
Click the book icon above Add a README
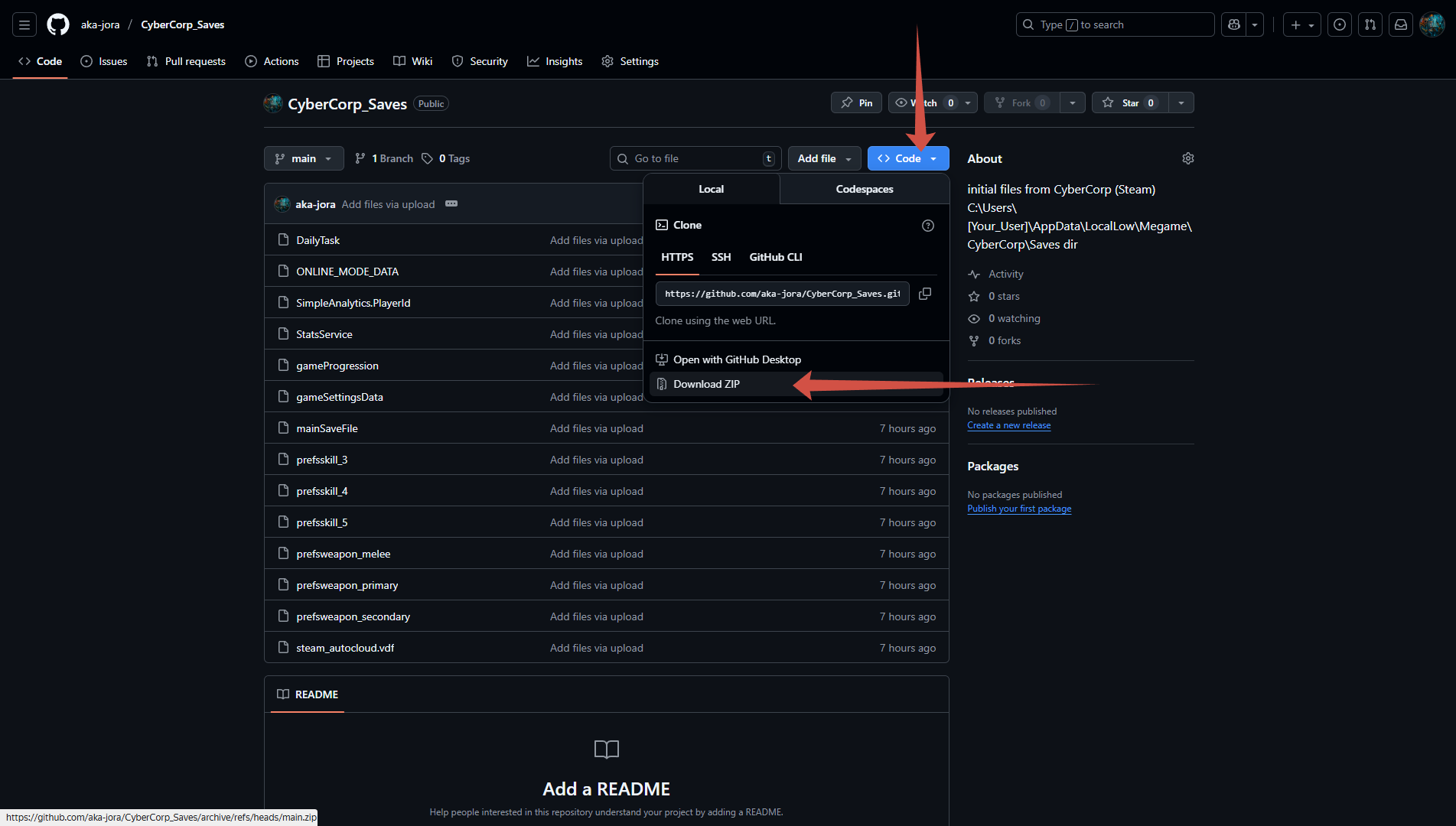coord(607,750)
